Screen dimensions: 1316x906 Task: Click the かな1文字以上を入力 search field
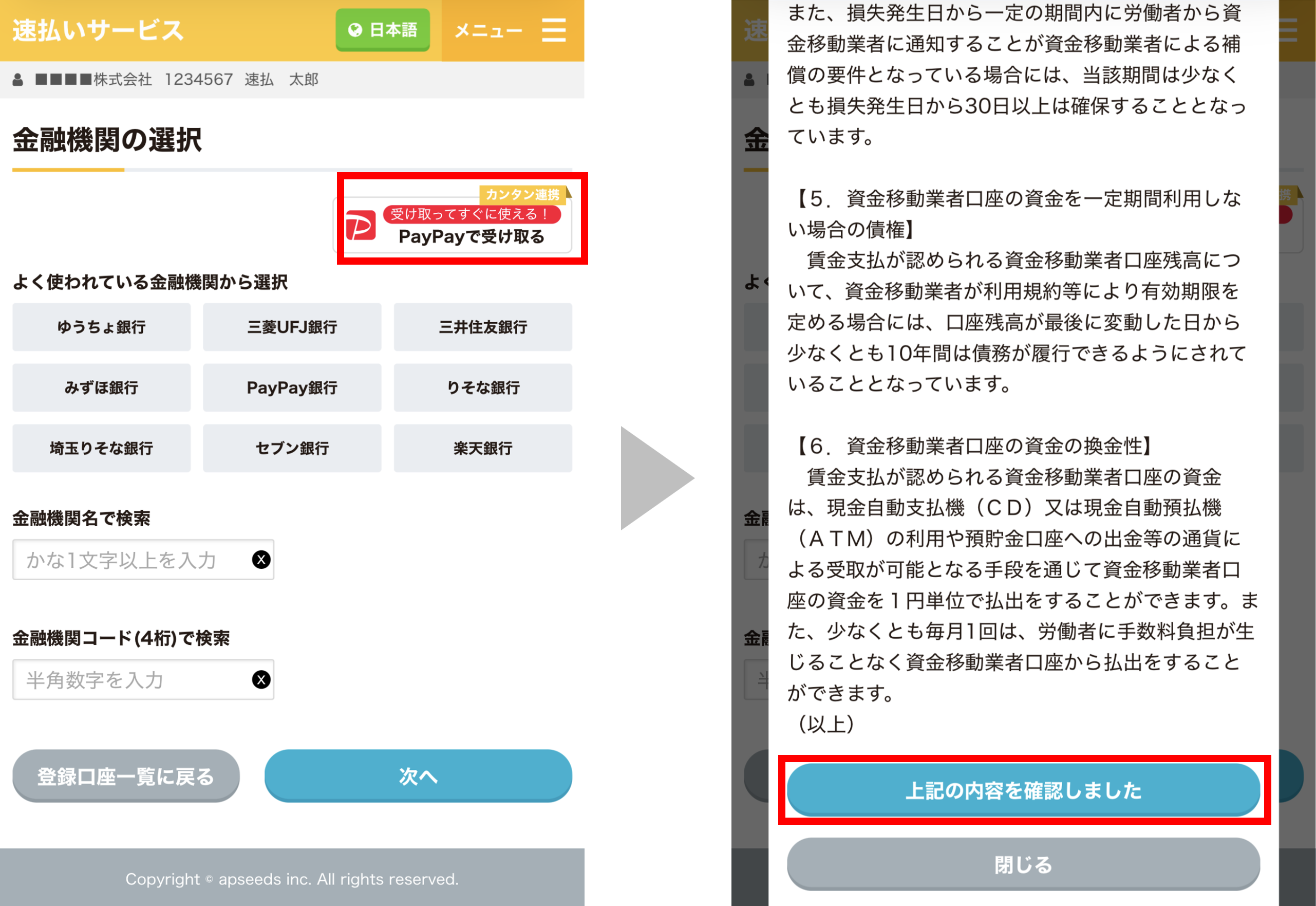143,560
